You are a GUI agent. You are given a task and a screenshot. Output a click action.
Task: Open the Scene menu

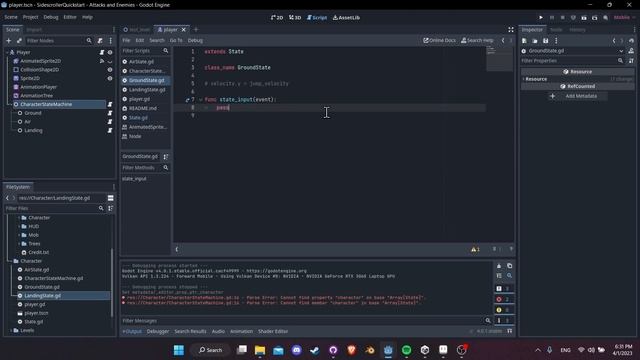[x=11, y=17]
